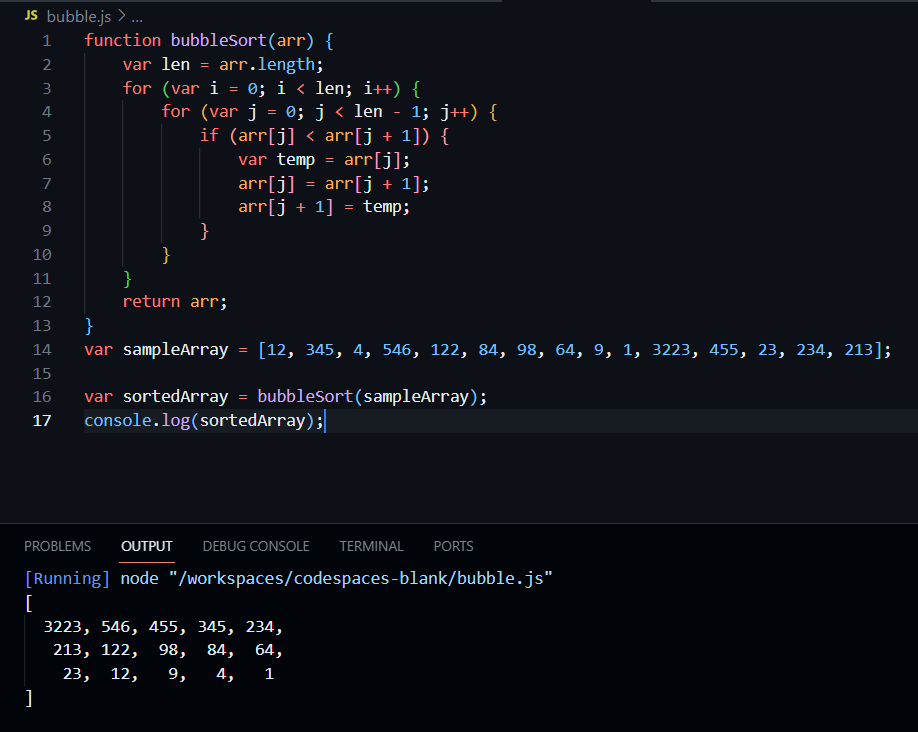Click closing bracket at end of output

(x=29, y=698)
